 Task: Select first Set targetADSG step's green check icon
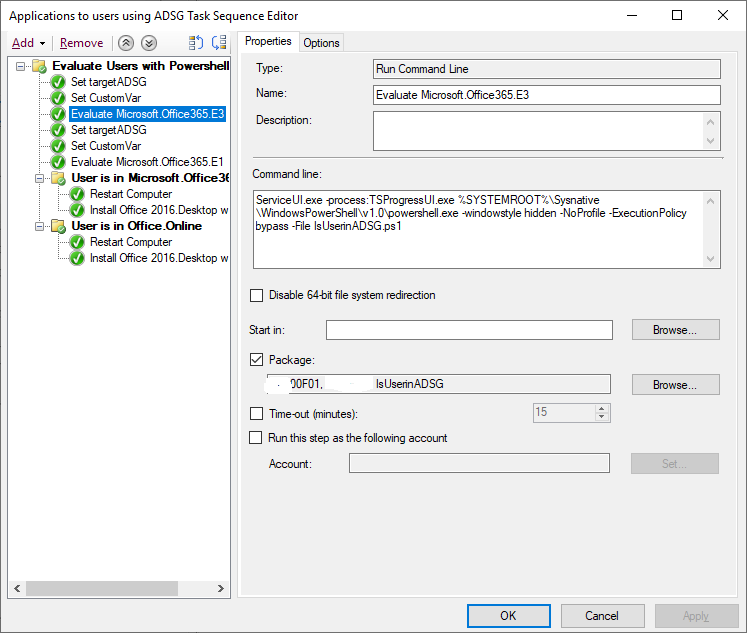pos(58,82)
